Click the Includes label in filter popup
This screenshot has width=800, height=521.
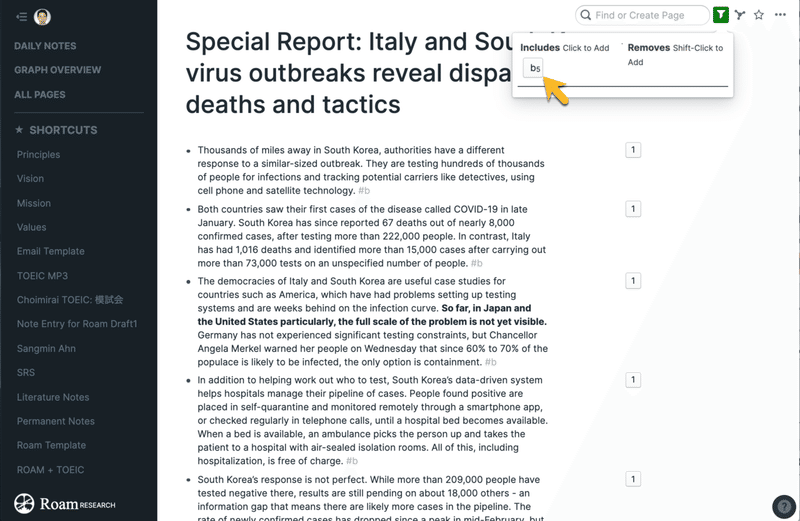point(540,47)
